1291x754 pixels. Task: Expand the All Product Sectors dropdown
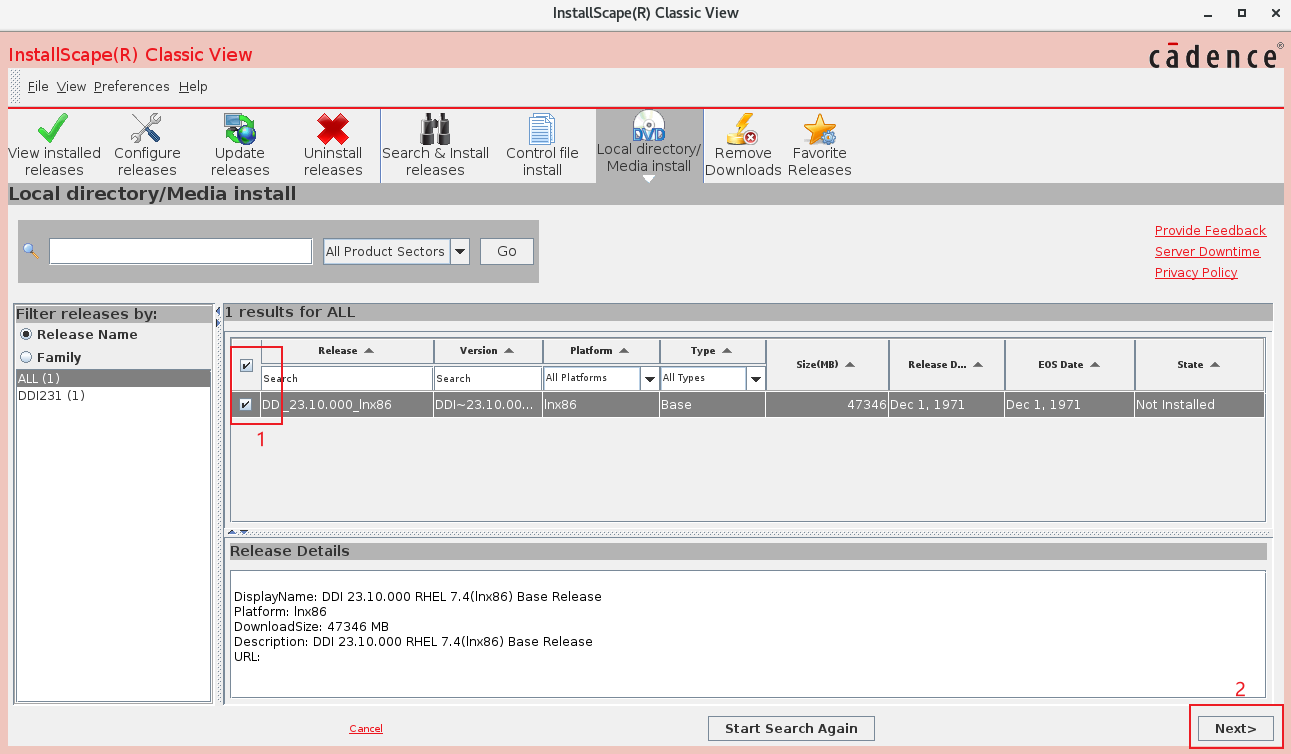460,252
